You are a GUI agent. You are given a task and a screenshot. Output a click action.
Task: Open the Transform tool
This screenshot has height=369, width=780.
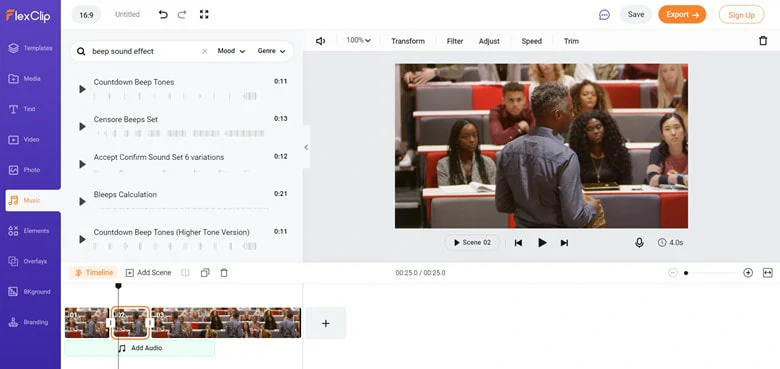coord(408,41)
